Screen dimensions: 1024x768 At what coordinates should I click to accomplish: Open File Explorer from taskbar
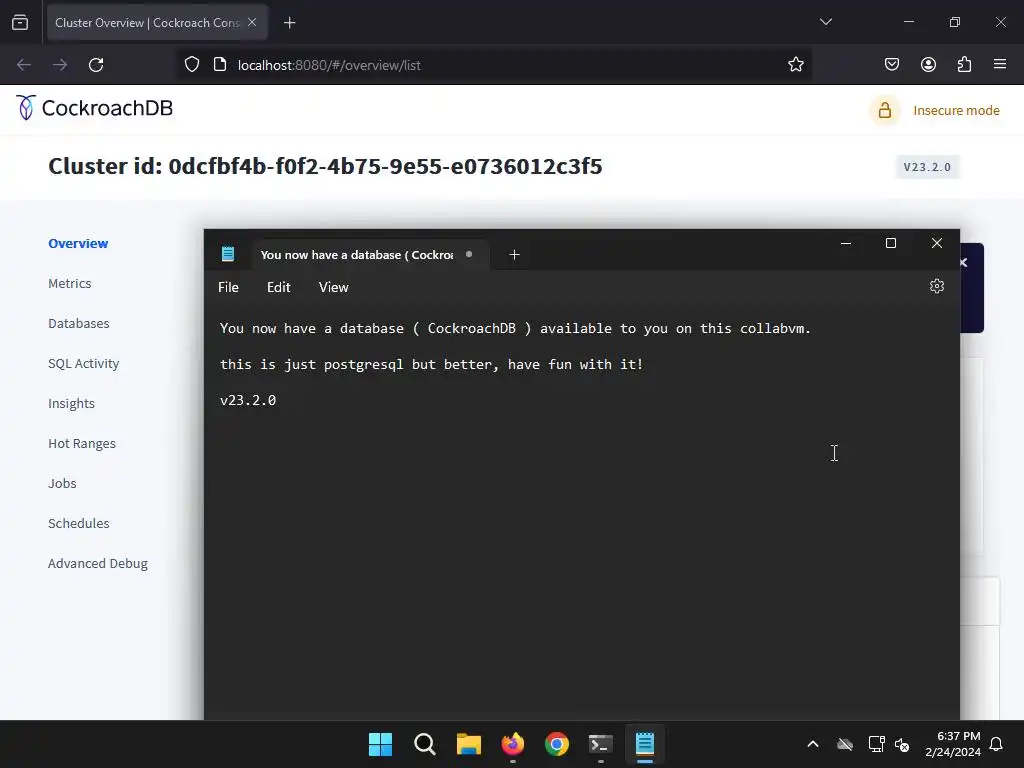coord(468,744)
